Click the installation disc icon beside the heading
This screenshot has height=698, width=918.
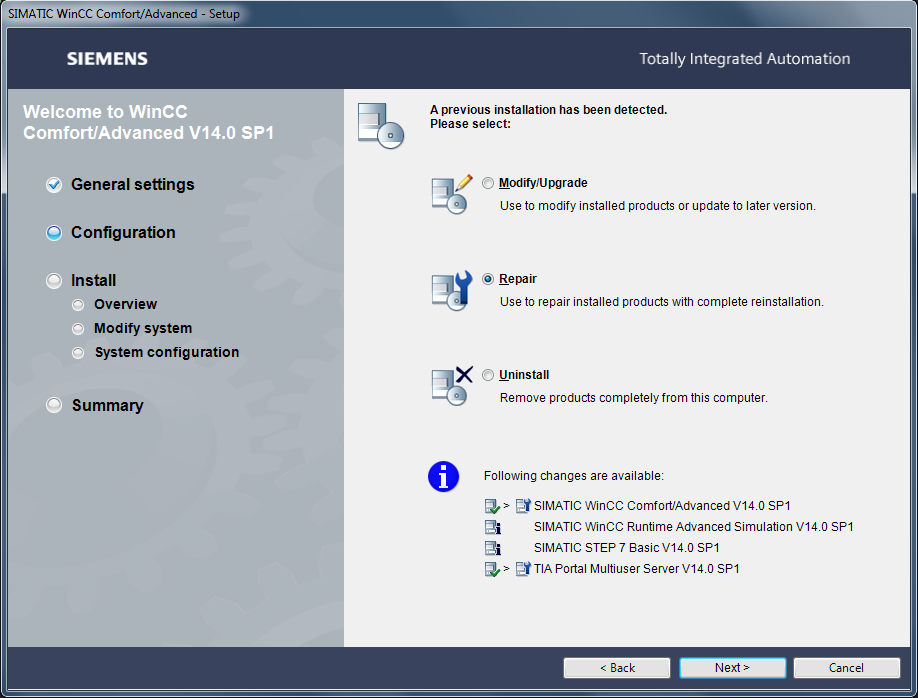point(381,125)
